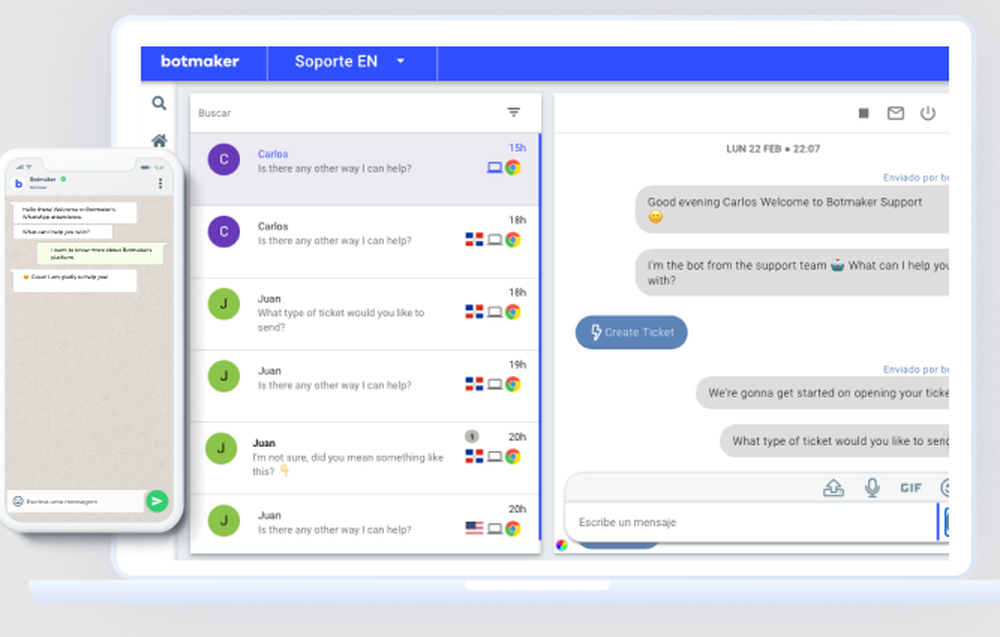Open the conversation filter icon beside Buscar

[513, 112]
